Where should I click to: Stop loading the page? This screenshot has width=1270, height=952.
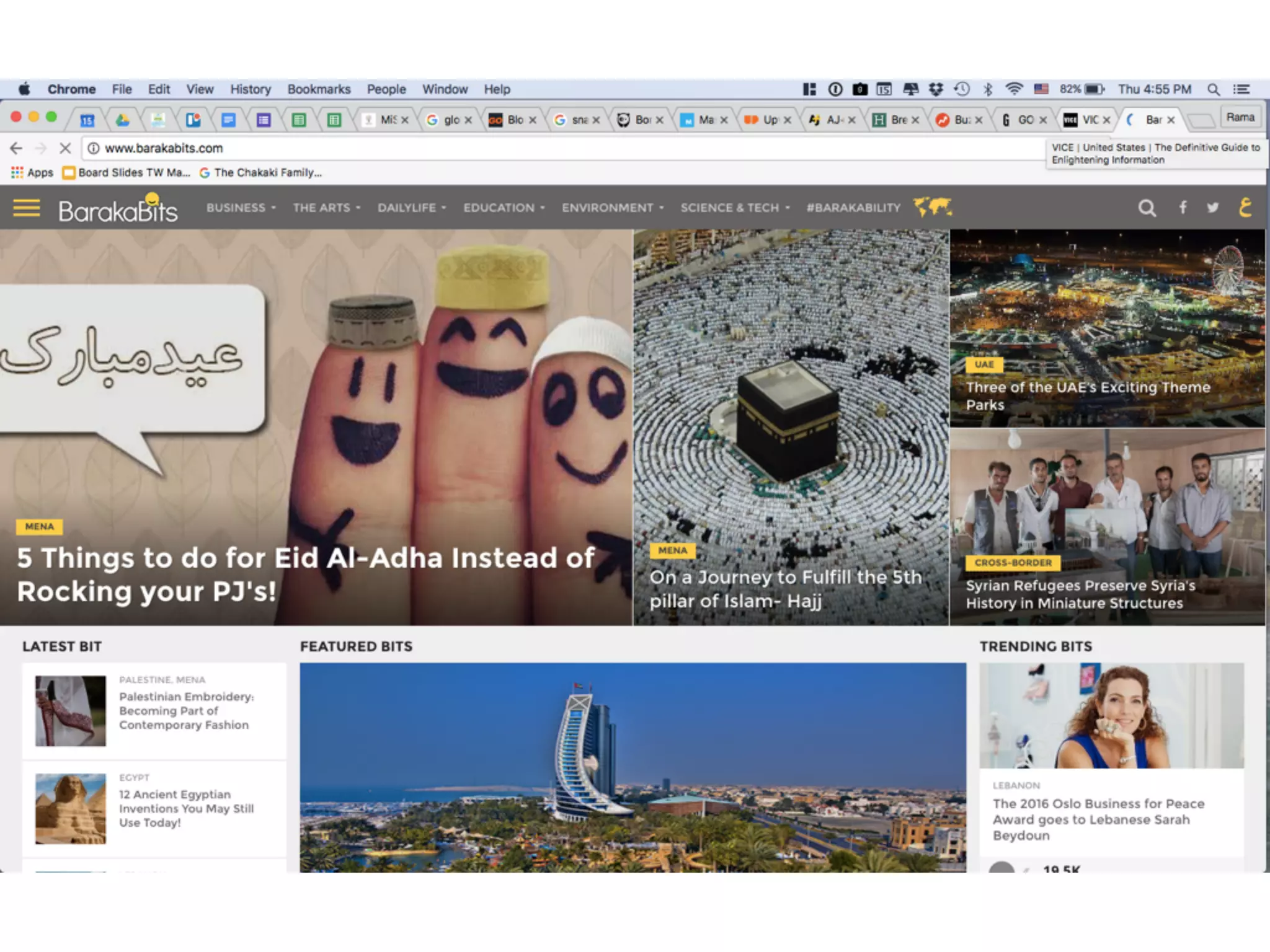click(65, 148)
